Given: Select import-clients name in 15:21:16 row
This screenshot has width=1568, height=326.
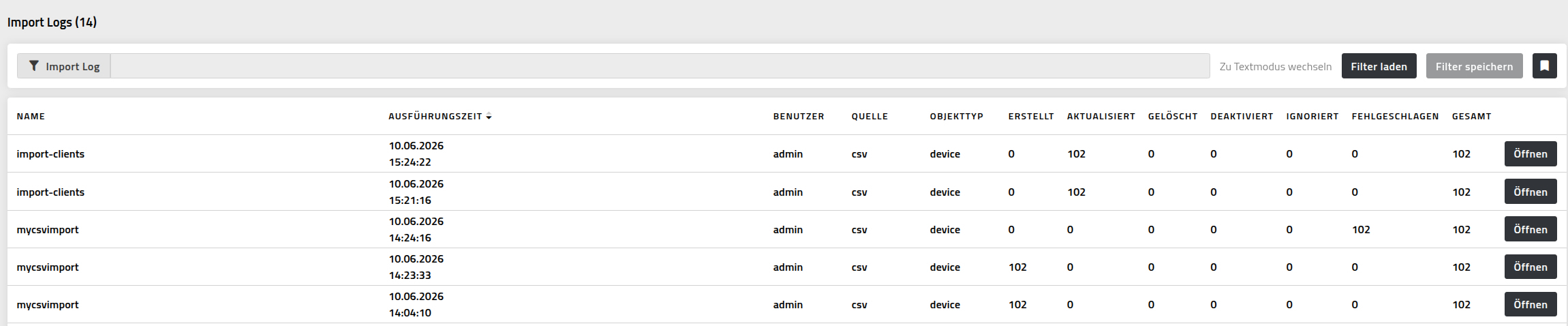Looking at the screenshot, I should coord(50,192).
